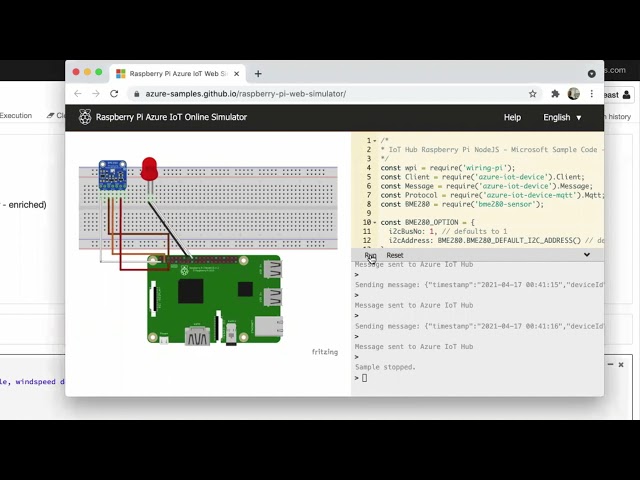This screenshot has width=640, height=480.
Task: Click the fritzing label under diagram
Action: click(325, 352)
